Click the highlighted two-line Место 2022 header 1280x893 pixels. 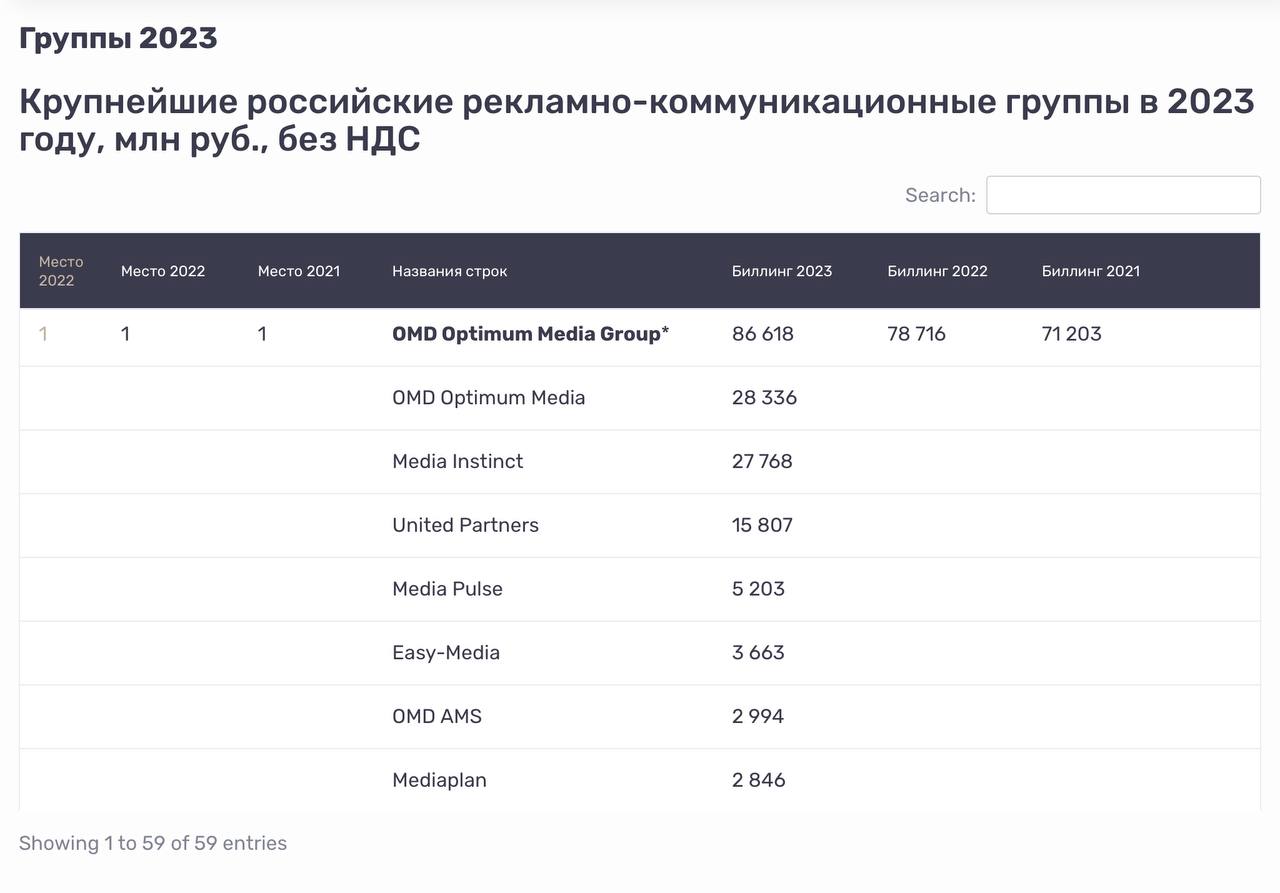[60, 271]
